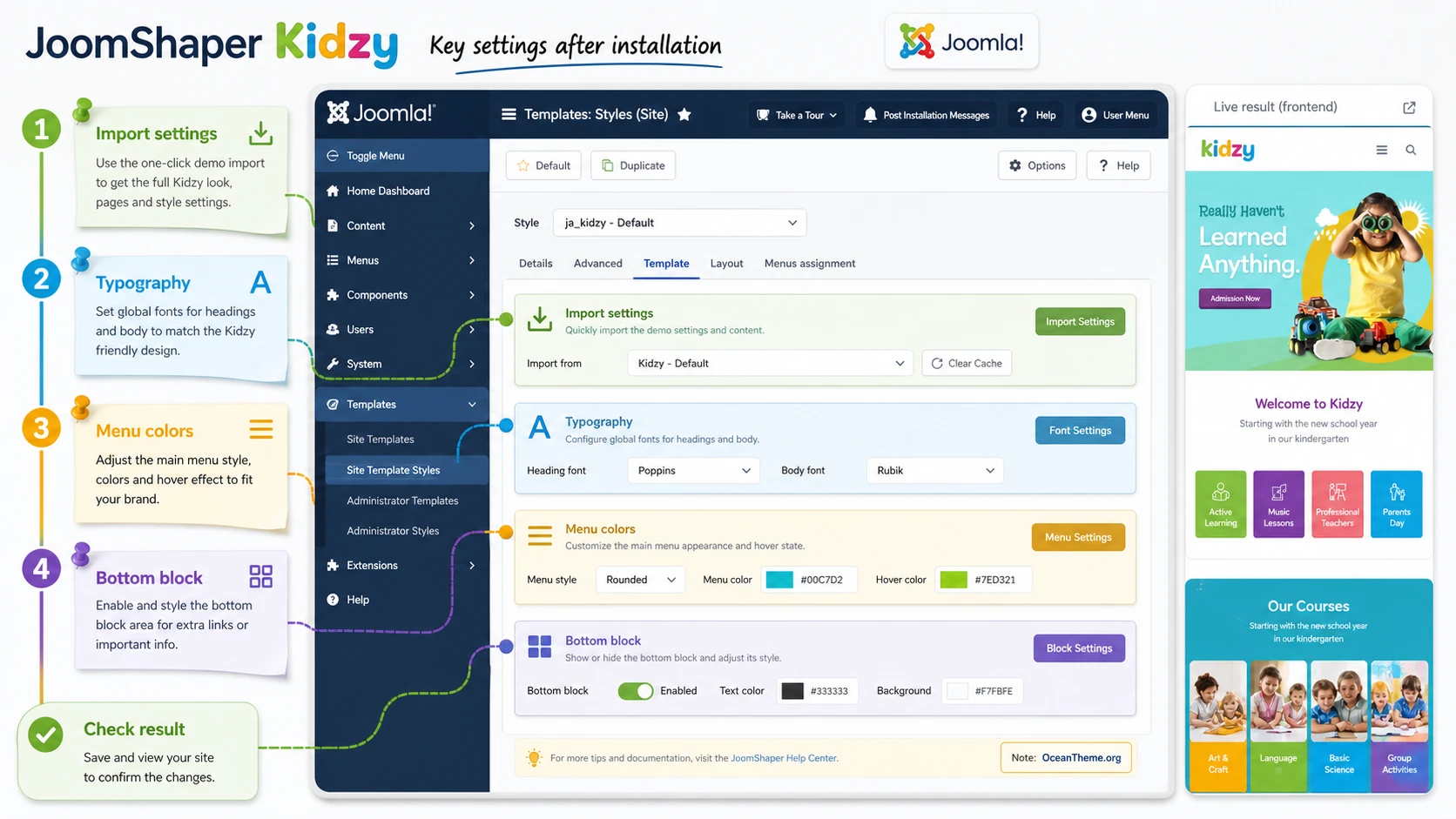
Task: Click the Text color #333333 swatch
Action: pyautogui.click(x=792, y=691)
